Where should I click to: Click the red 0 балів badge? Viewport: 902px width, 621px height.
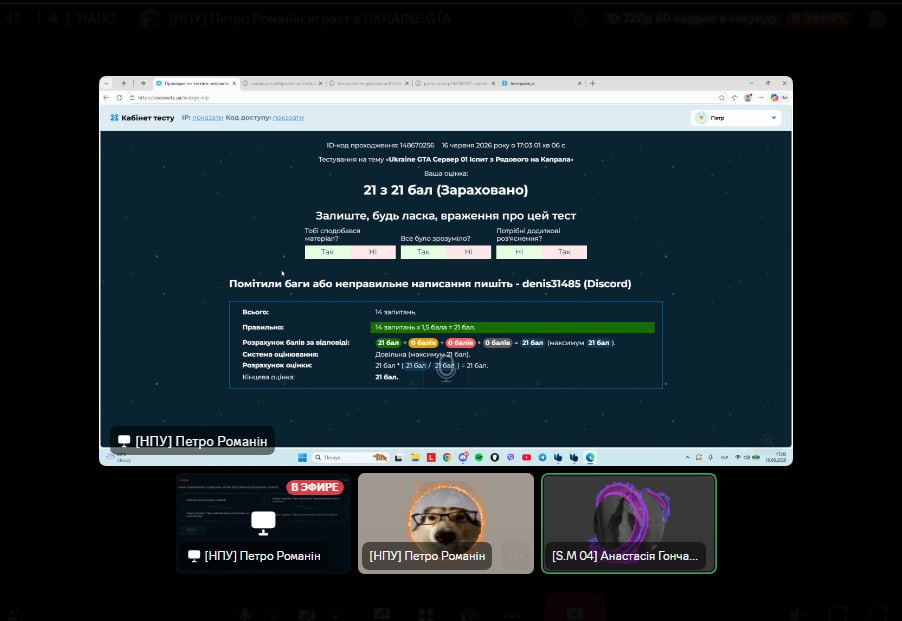click(460, 343)
